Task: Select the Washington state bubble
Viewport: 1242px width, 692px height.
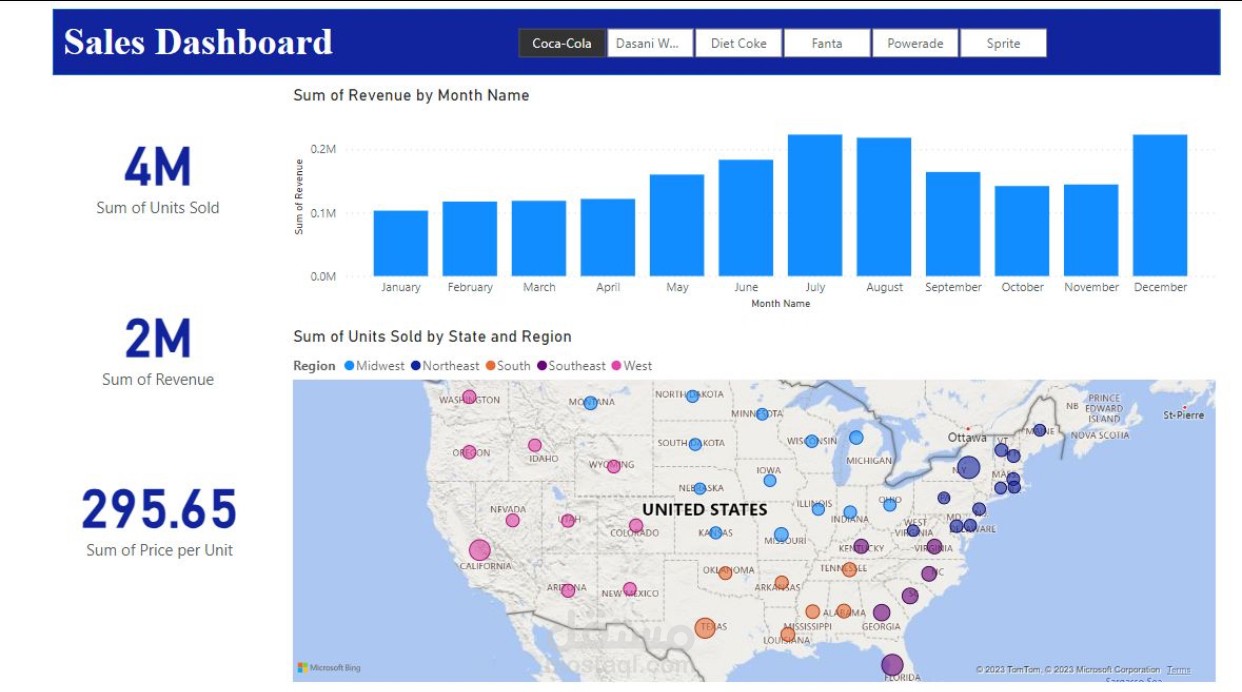Action: click(469, 397)
